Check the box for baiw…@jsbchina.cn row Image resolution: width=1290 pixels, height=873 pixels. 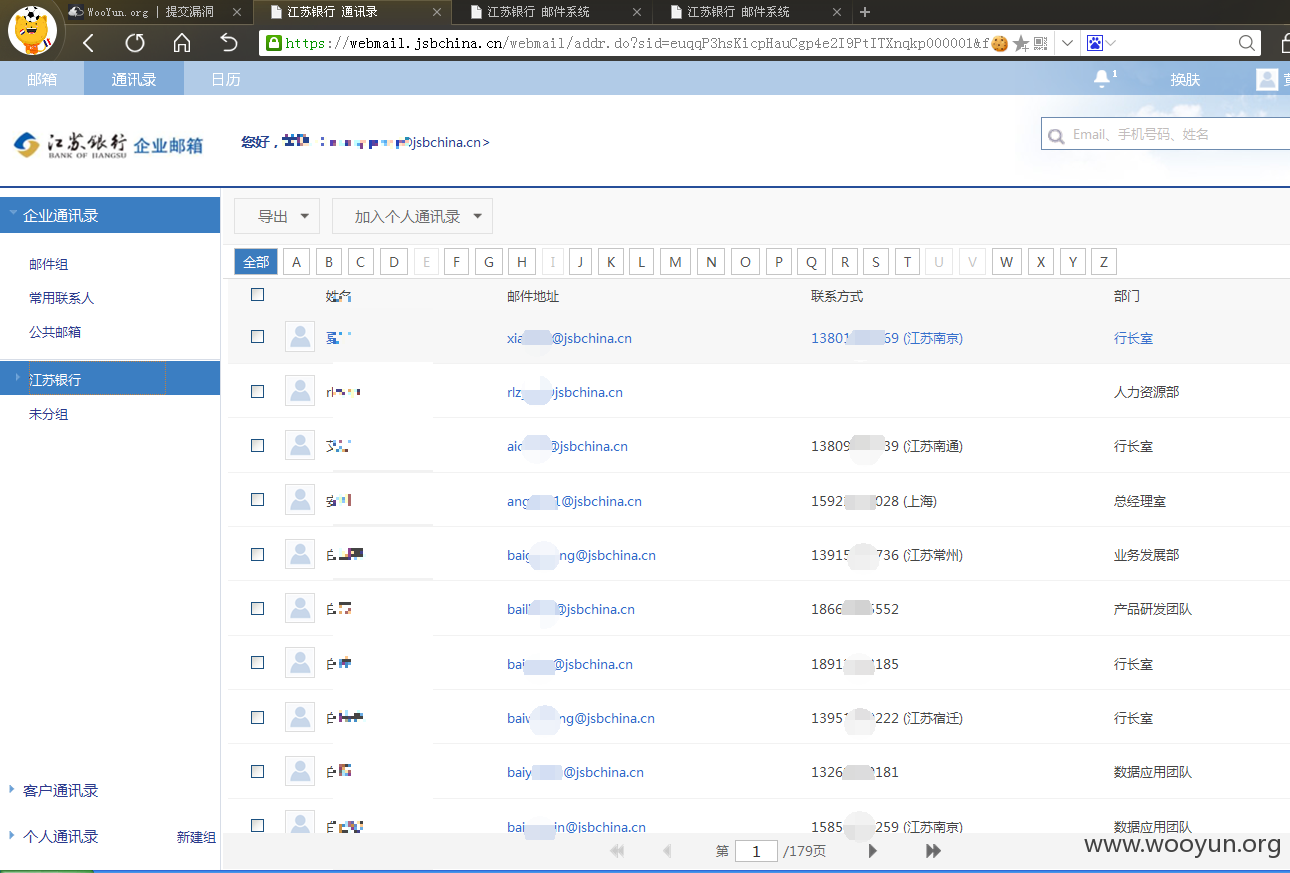point(258,717)
